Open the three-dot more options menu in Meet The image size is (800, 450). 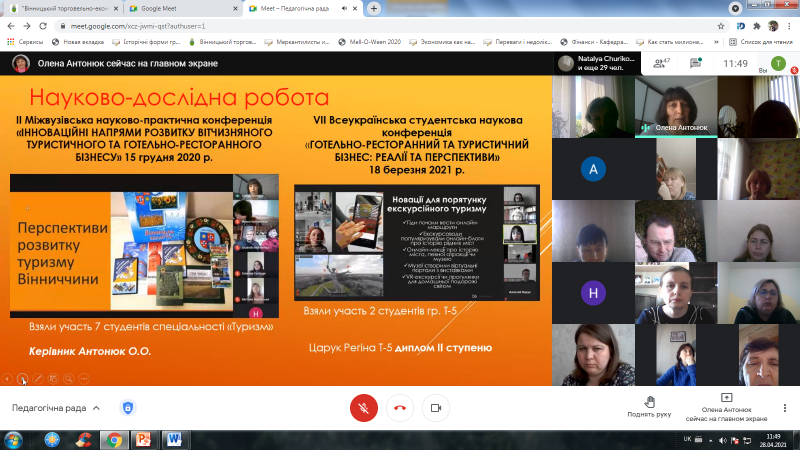[x=785, y=408]
